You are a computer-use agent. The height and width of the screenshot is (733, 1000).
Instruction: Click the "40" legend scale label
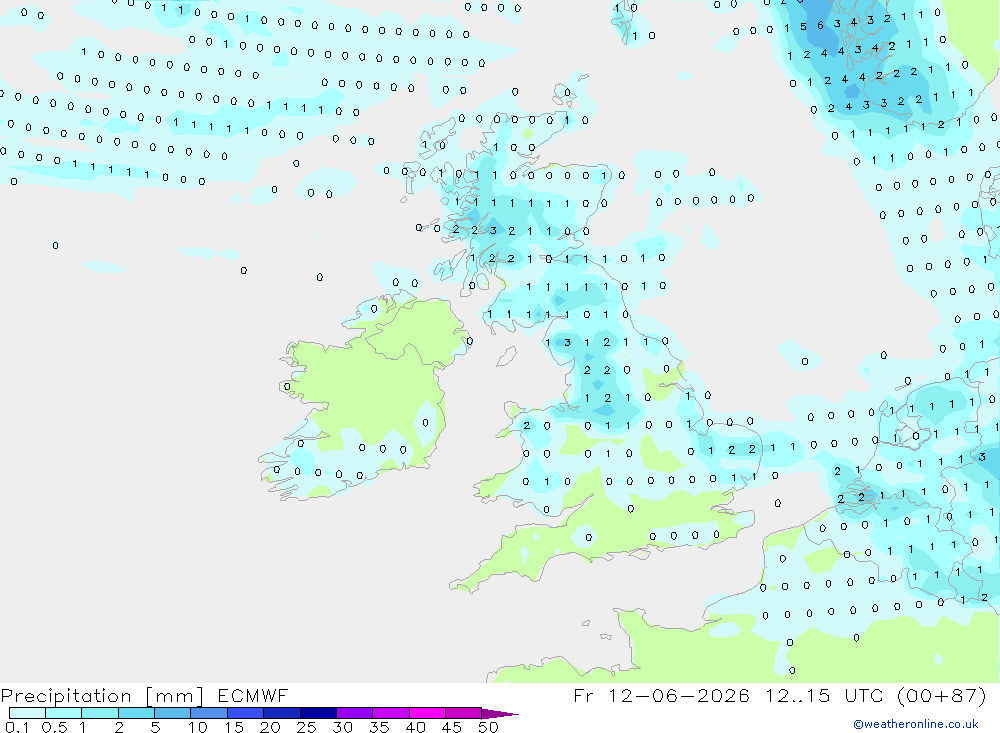(415, 727)
